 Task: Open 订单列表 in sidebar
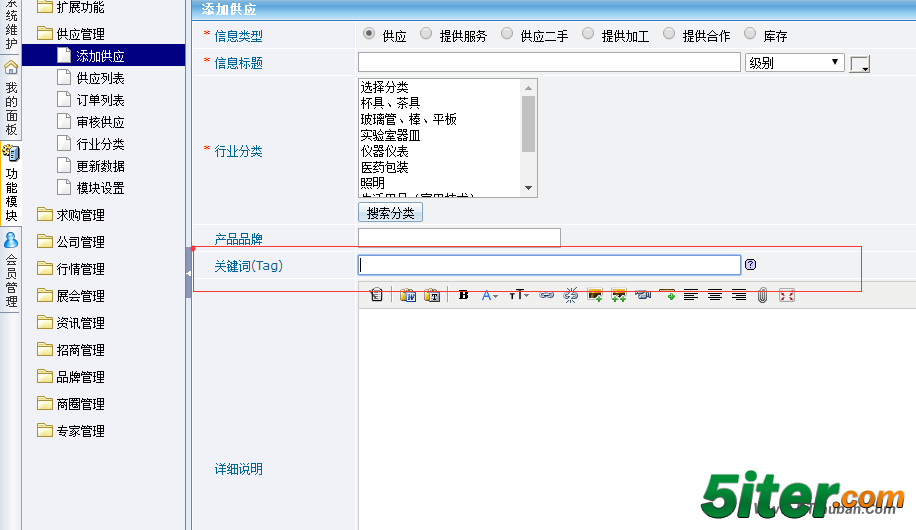100,100
